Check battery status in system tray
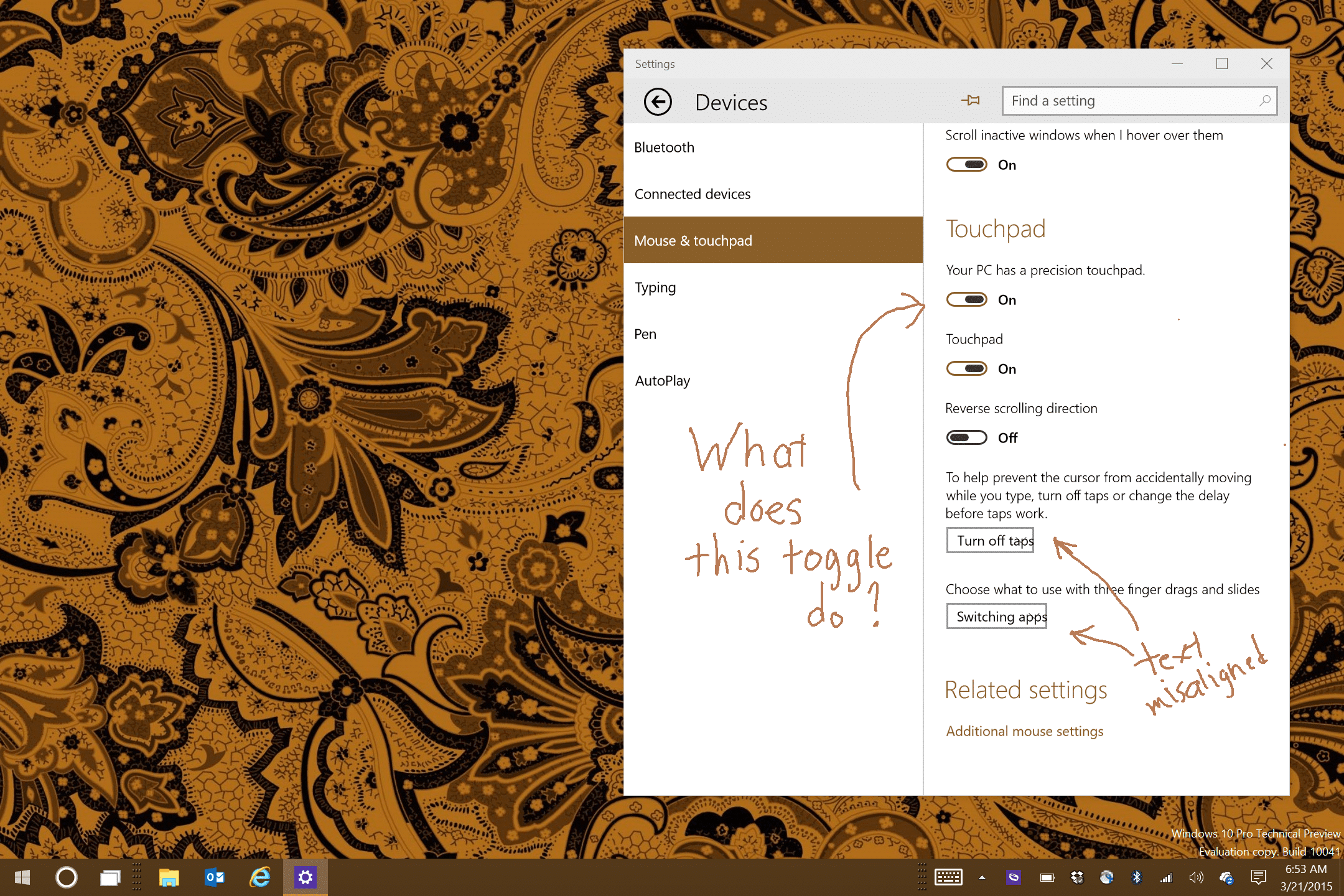The width and height of the screenshot is (1344, 896). pos(1047,877)
